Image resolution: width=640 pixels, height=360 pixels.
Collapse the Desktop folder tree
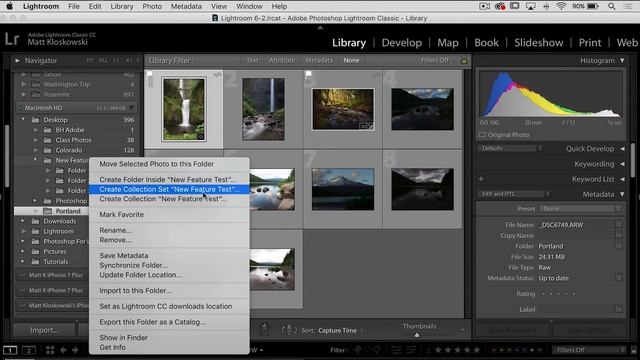23,120
